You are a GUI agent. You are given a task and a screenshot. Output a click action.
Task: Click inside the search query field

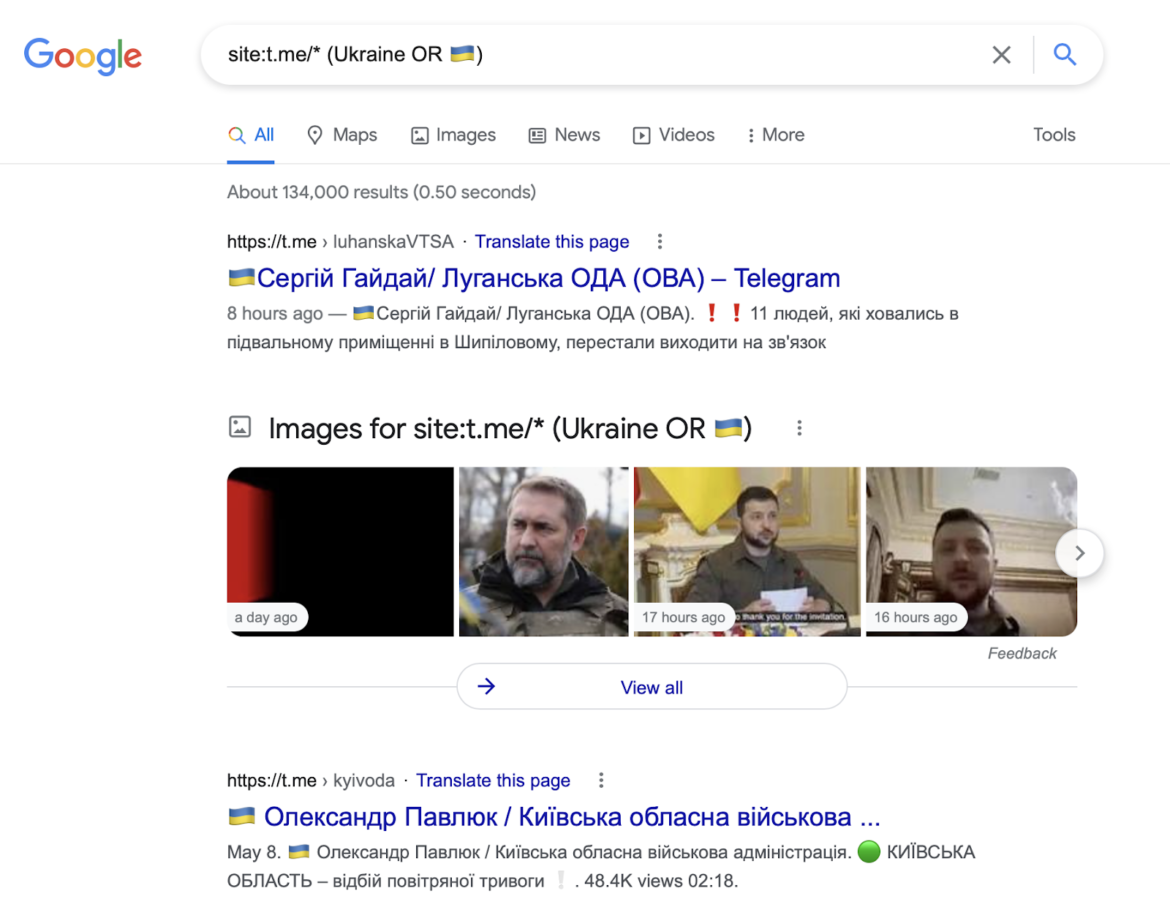point(600,54)
